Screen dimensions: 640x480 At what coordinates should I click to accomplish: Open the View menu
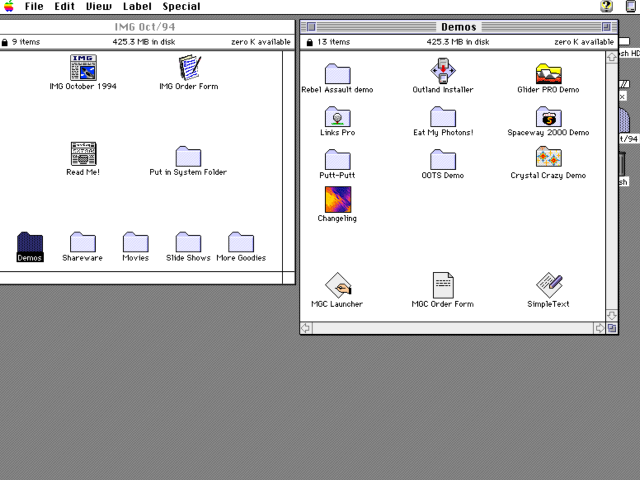tap(98, 7)
